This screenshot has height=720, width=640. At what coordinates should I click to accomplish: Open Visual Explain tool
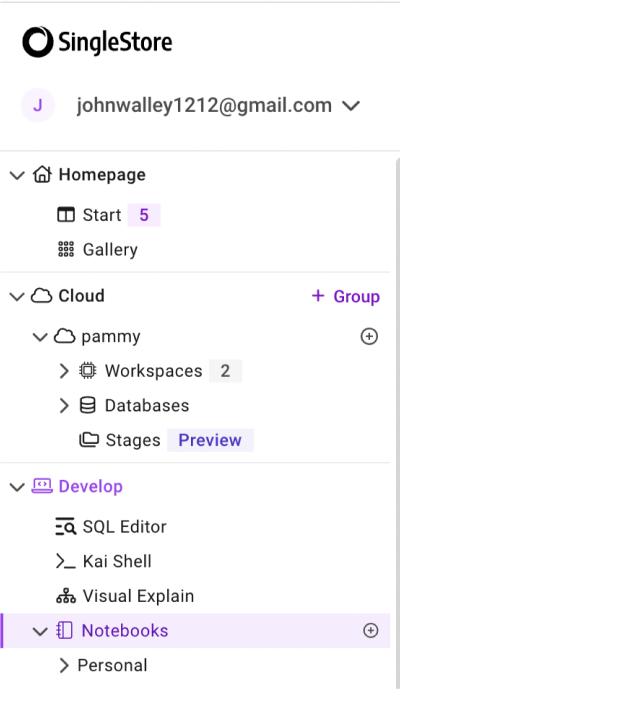tap(138, 596)
